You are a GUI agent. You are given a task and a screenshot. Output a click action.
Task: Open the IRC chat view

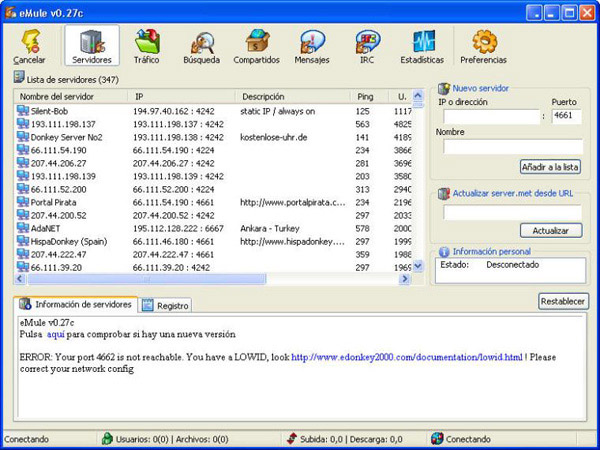[367, 45]
